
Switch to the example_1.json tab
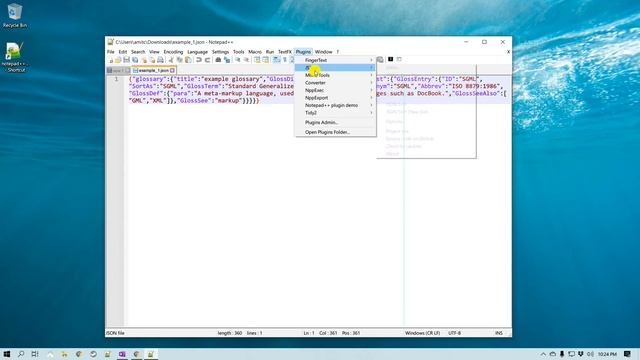pos(153,70)
